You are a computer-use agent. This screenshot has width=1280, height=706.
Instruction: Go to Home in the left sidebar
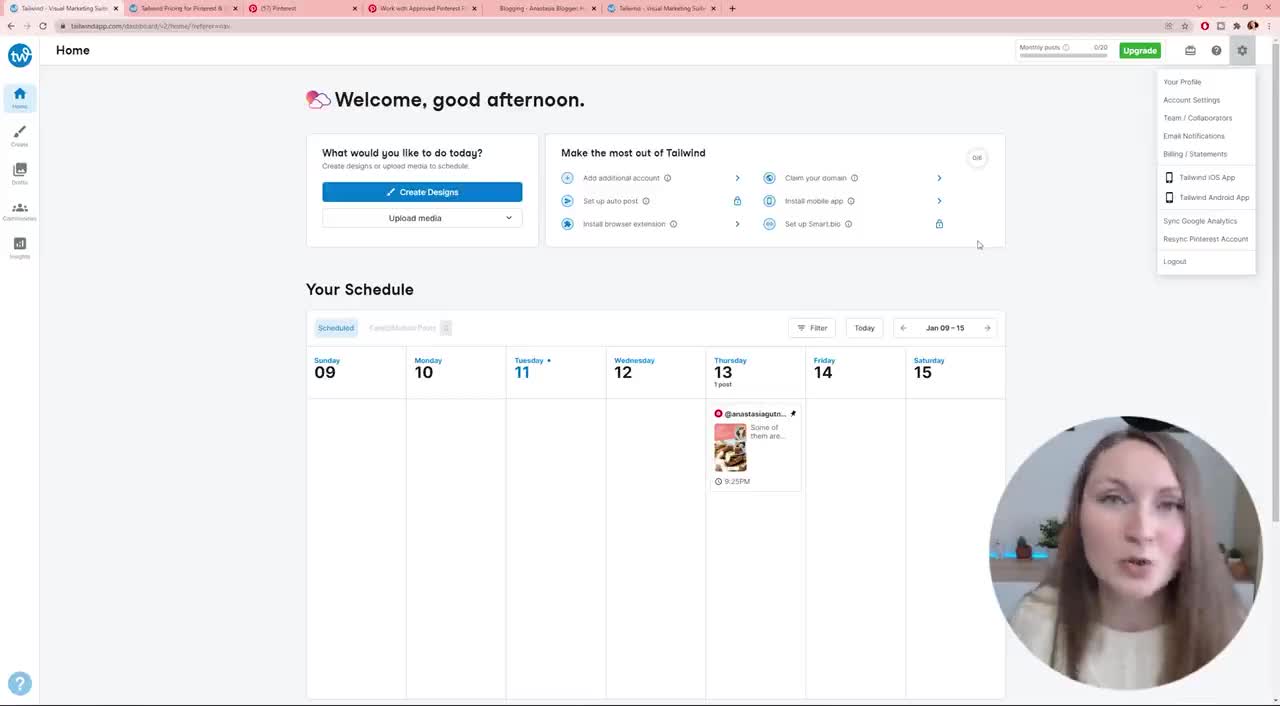point(19,97)
